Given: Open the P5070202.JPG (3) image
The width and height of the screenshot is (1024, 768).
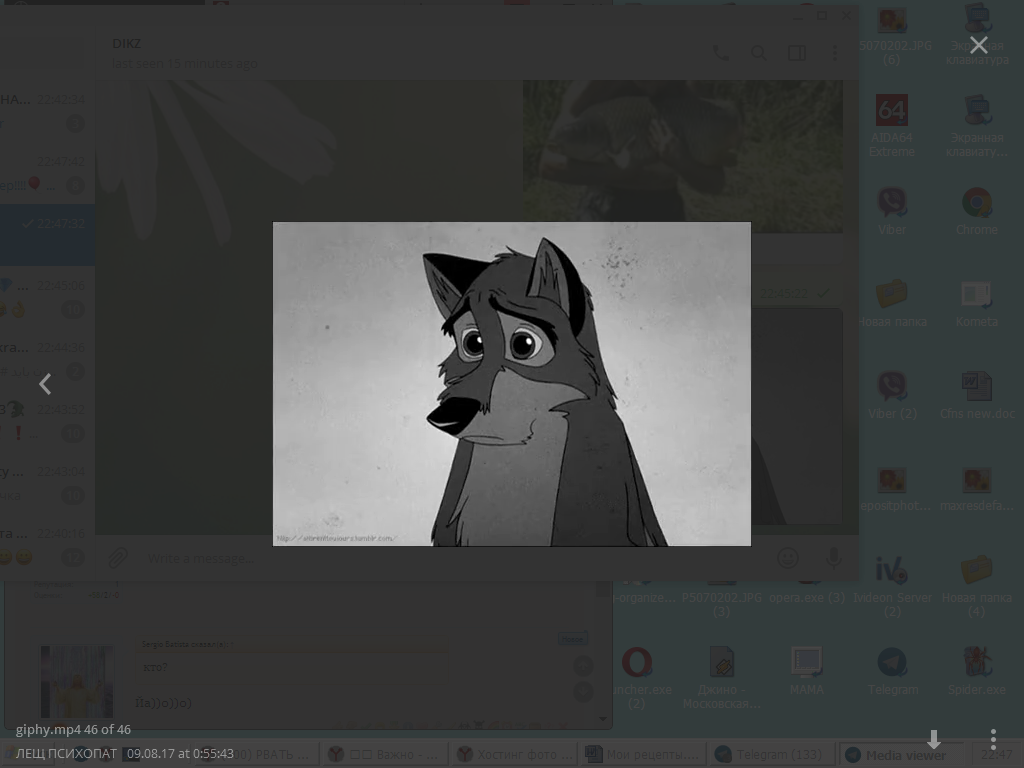Looking at the screenshot, I should 722,598.
